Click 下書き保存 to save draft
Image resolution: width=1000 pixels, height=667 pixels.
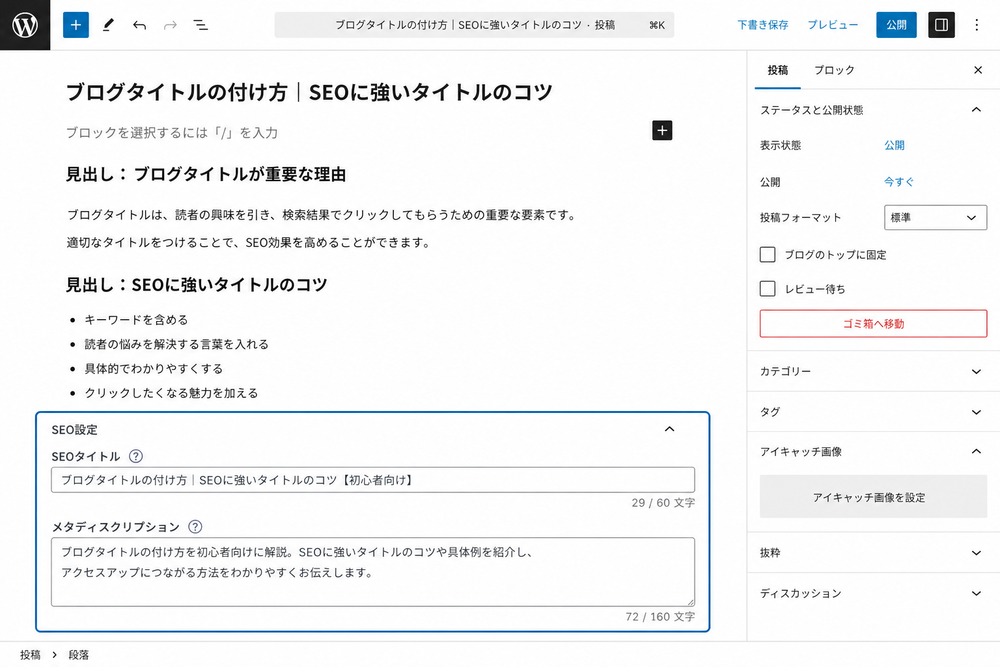pos(763,25)
